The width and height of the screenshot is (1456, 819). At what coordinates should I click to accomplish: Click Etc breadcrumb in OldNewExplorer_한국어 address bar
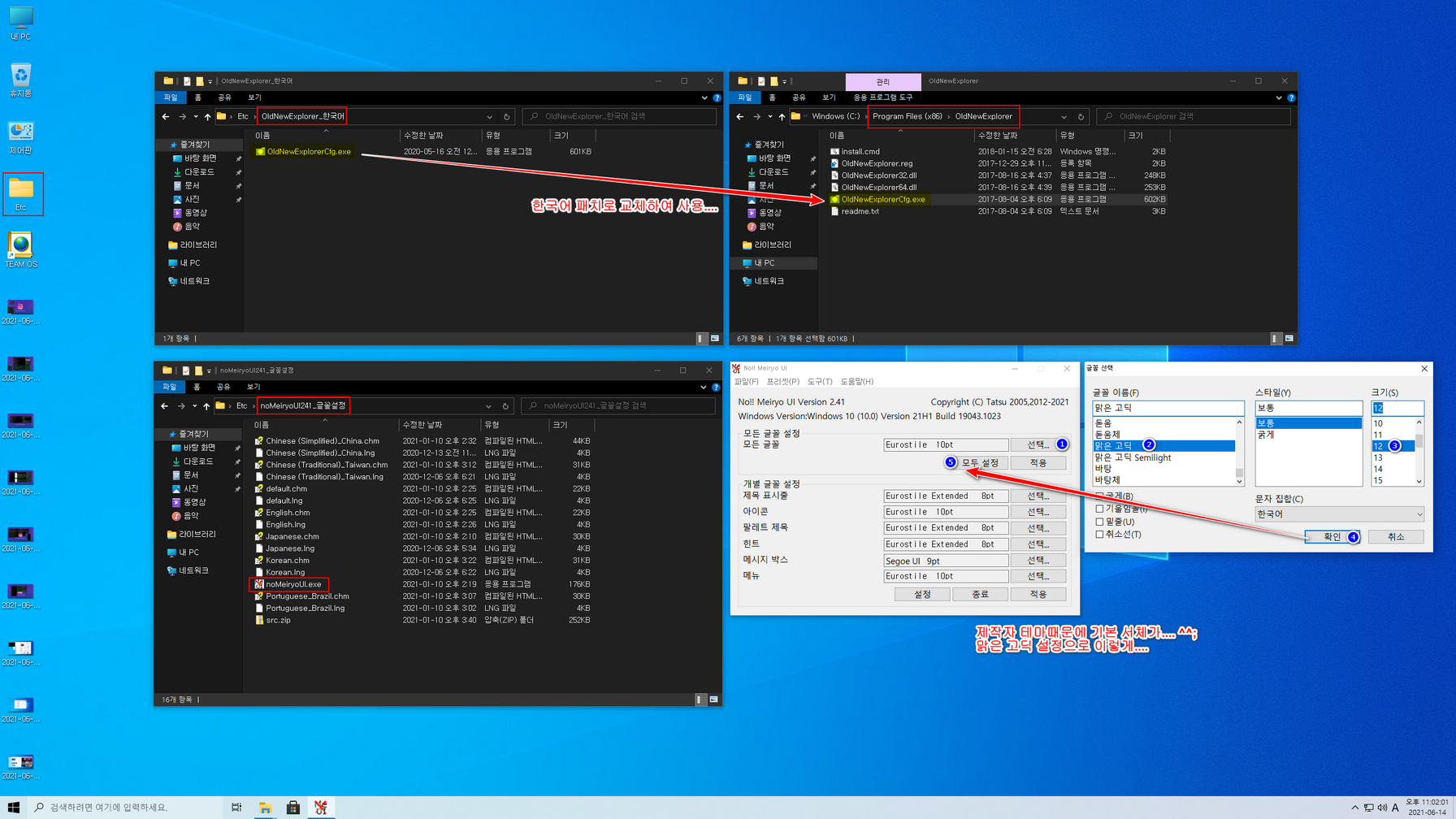243,116
